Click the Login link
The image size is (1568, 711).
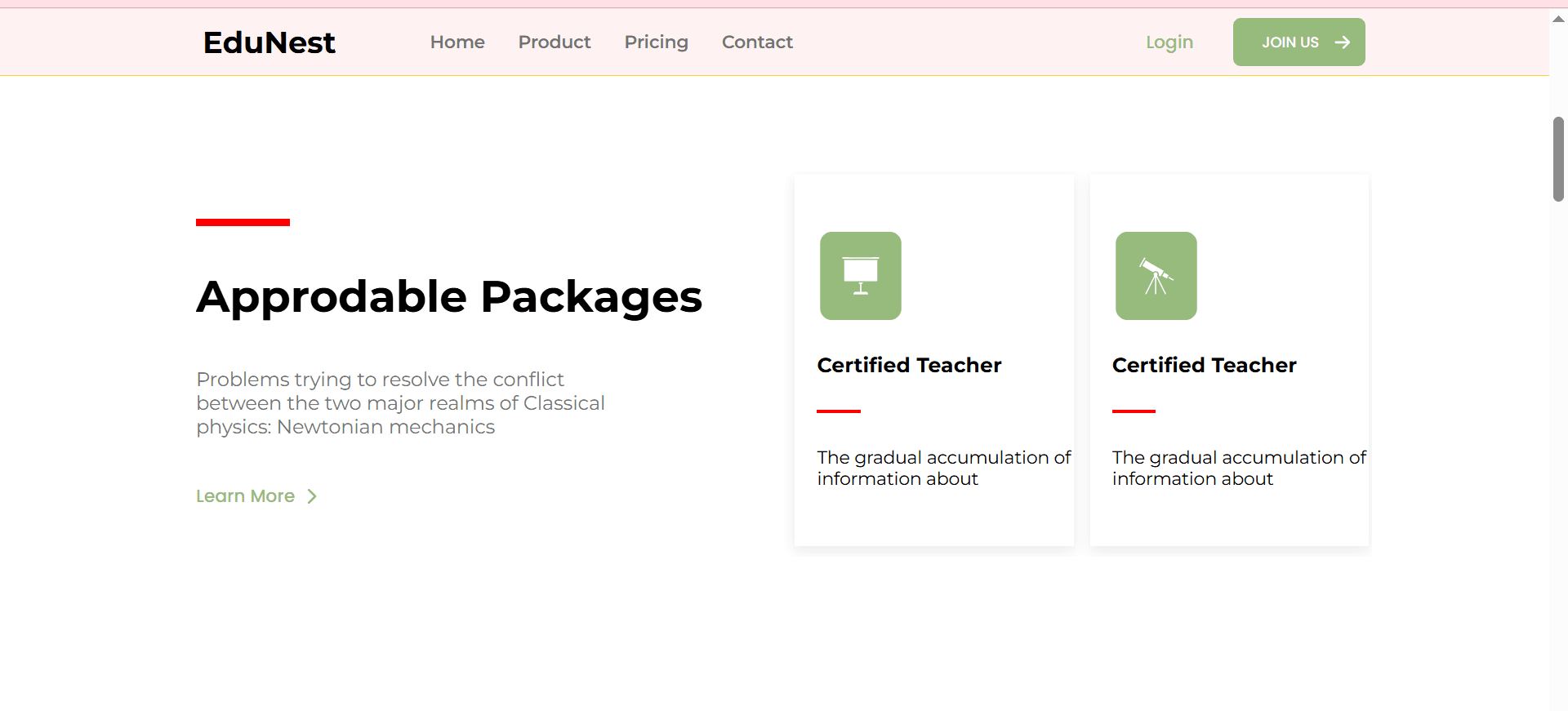pos(1169,42)
